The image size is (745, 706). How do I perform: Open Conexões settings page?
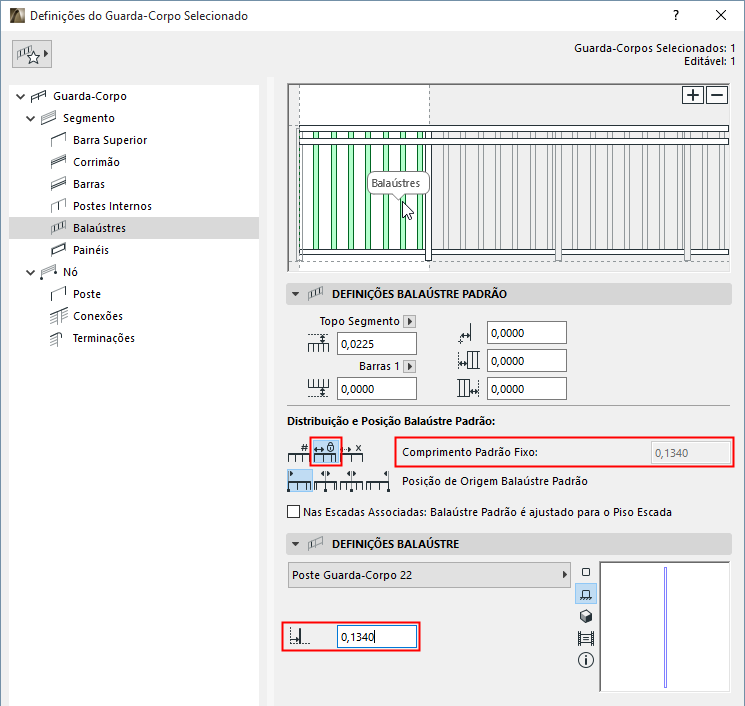coord(98,316)
